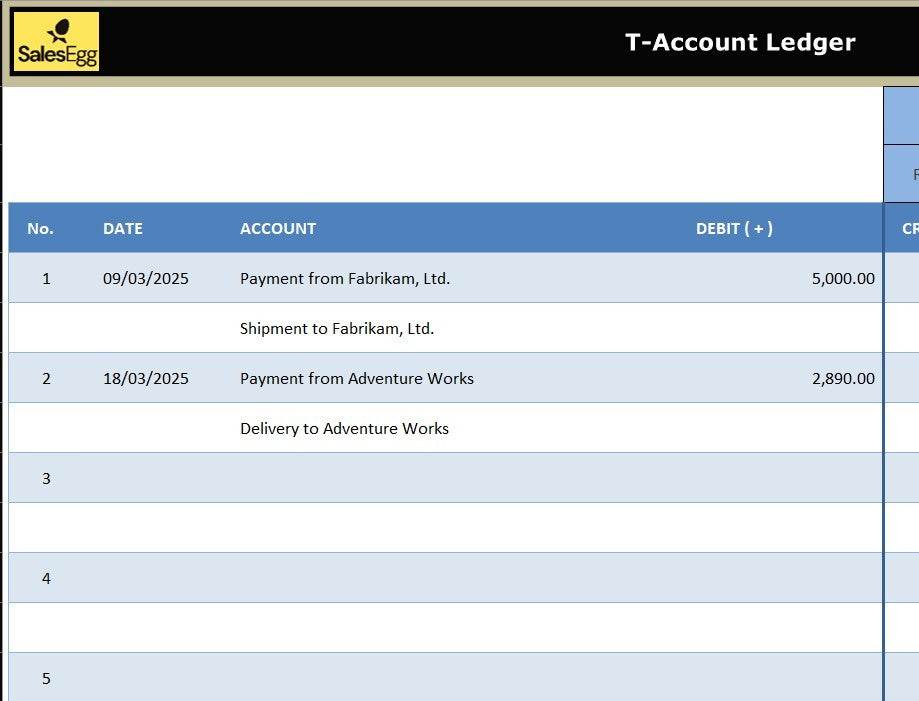Select the Delivery to Adventure Works cell
Screen dimensions: 919x701
click(x=344, y=429)
